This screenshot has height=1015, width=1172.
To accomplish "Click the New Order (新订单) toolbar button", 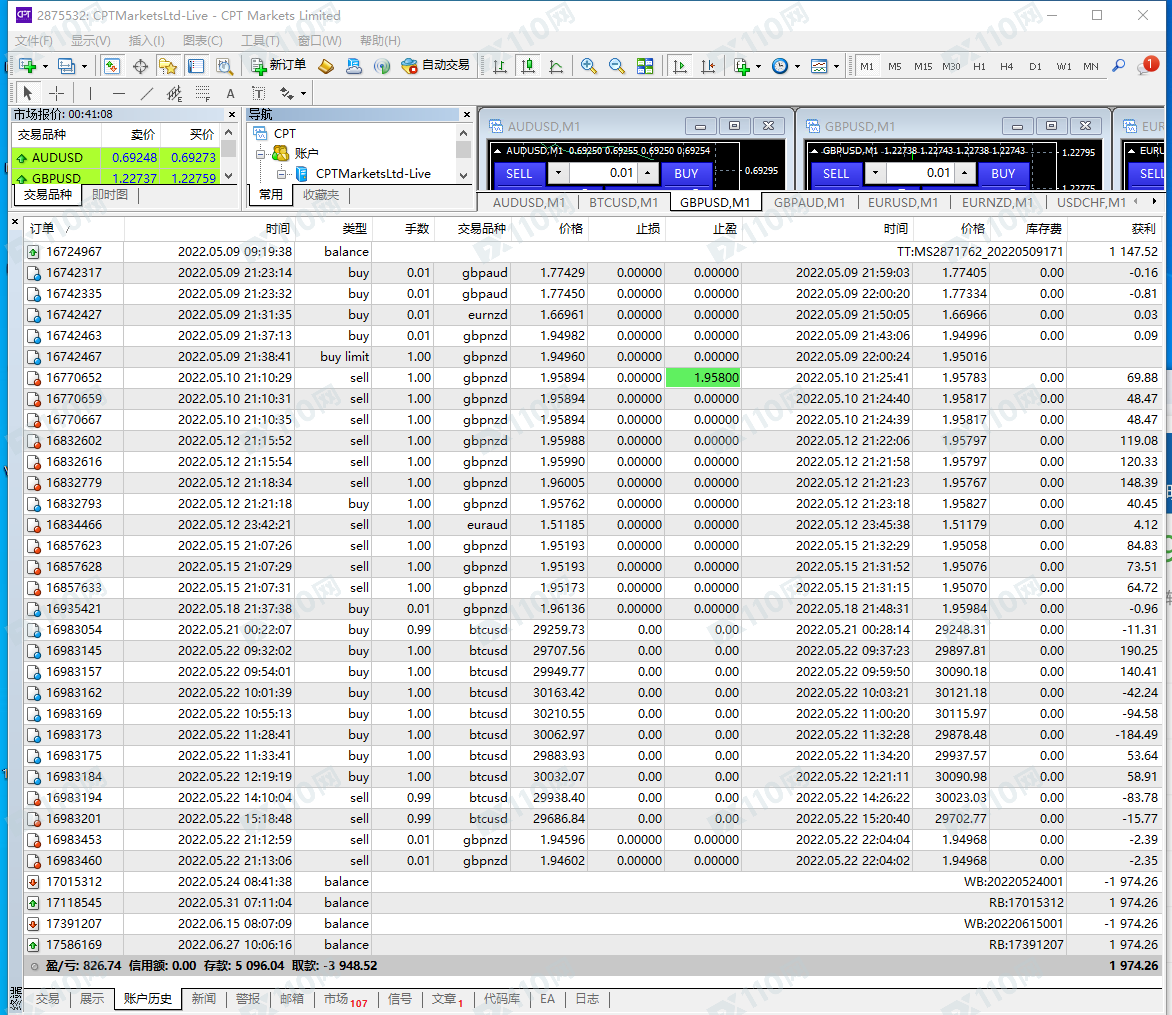I will [x=279, y=66].
